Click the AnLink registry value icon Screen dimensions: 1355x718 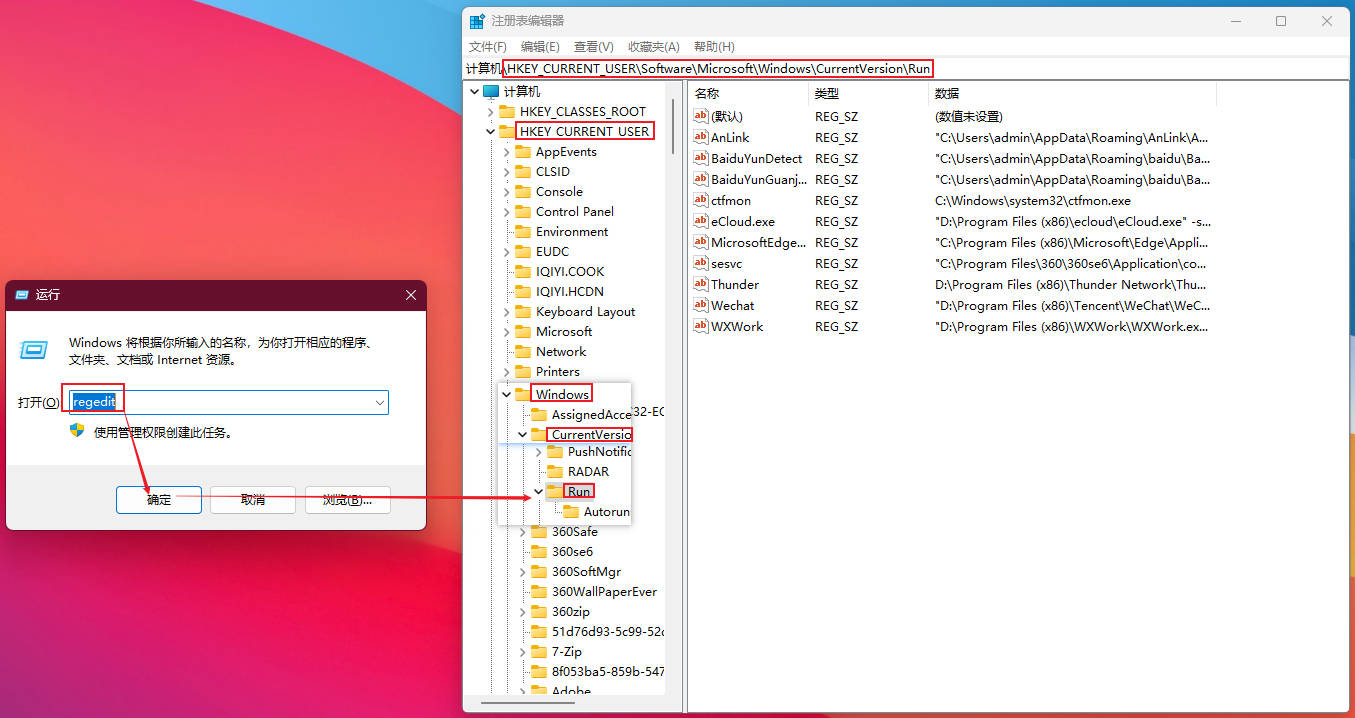point(701,138)
